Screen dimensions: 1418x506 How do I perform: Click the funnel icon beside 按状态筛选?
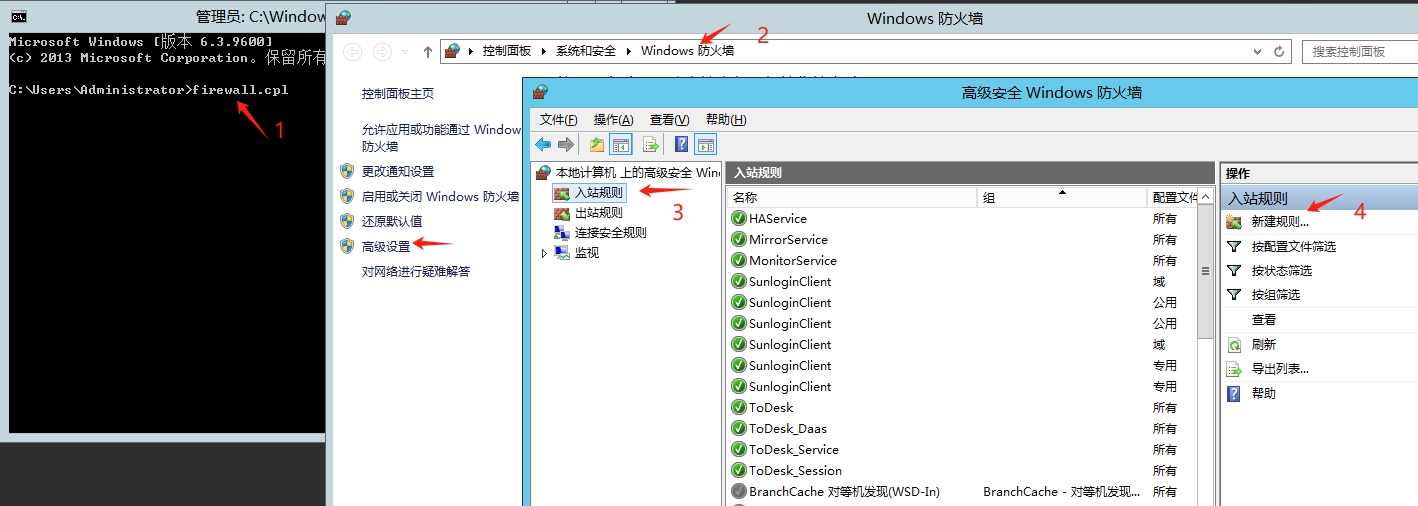pyautogui.click(x=1234, y=270)
